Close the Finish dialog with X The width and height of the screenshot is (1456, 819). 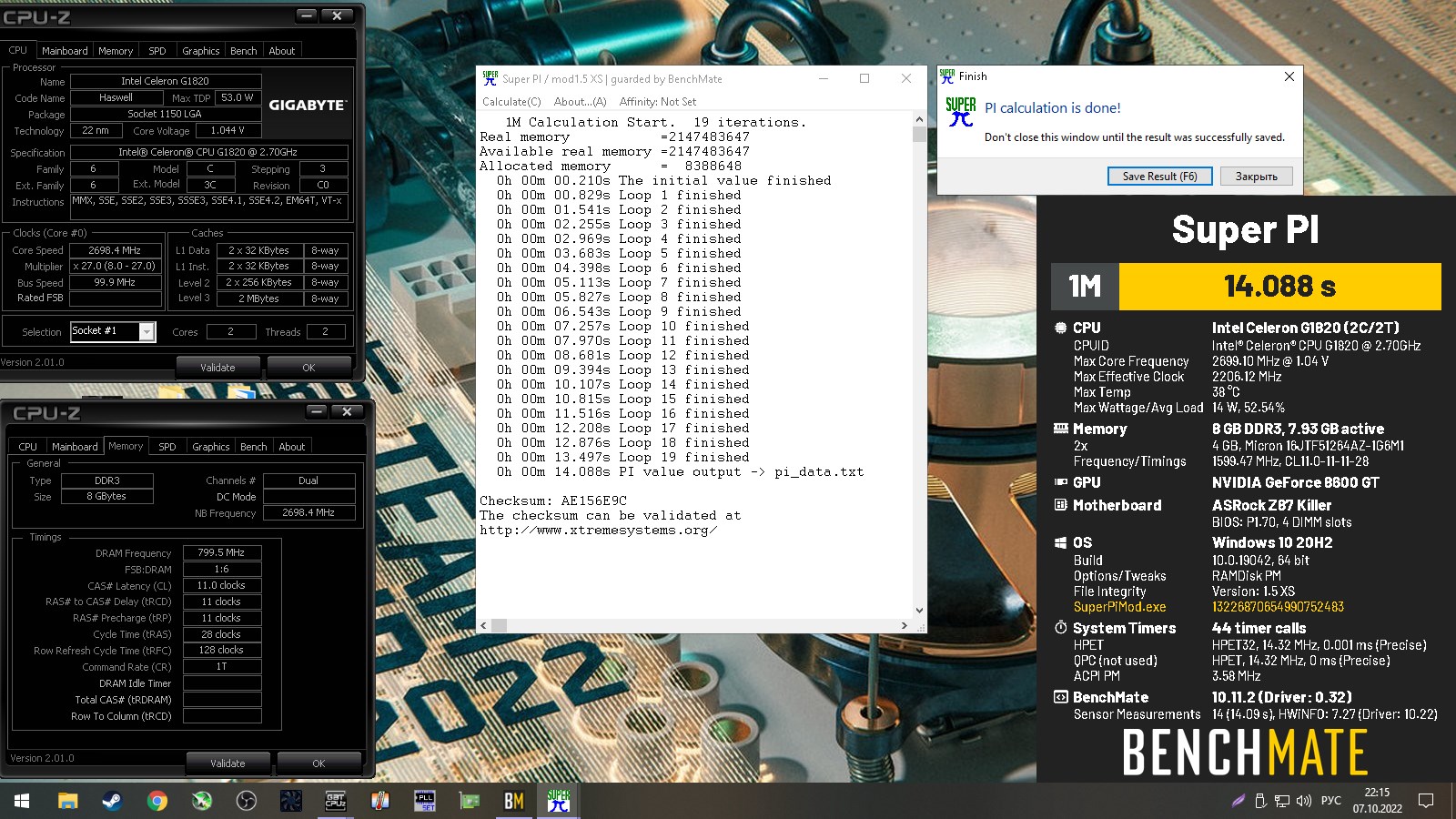[x=1289, y=76]
